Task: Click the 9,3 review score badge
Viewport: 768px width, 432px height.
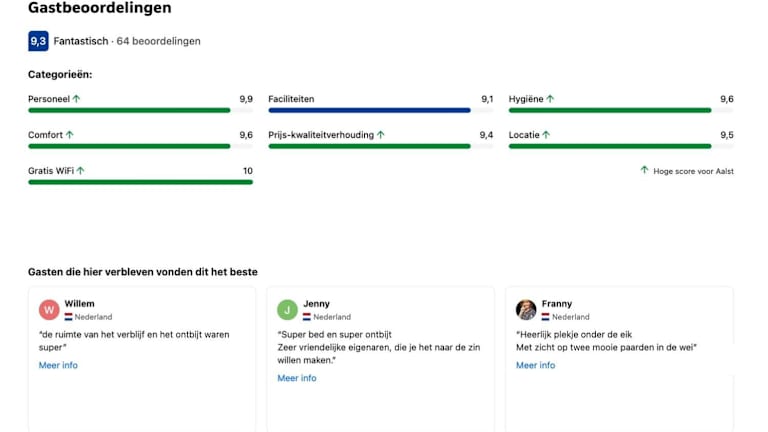Action: [38, 41]
